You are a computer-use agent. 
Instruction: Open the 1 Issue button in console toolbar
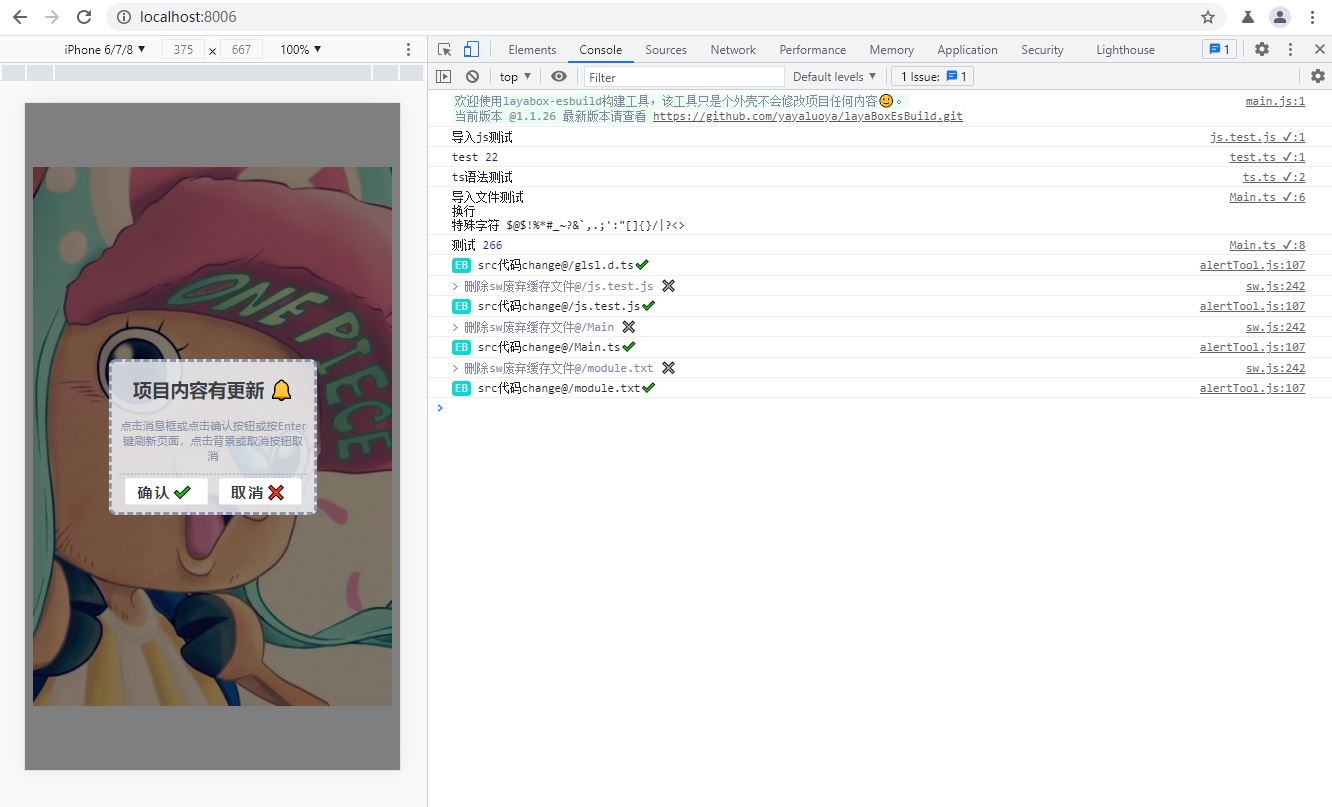coord(931,76)
